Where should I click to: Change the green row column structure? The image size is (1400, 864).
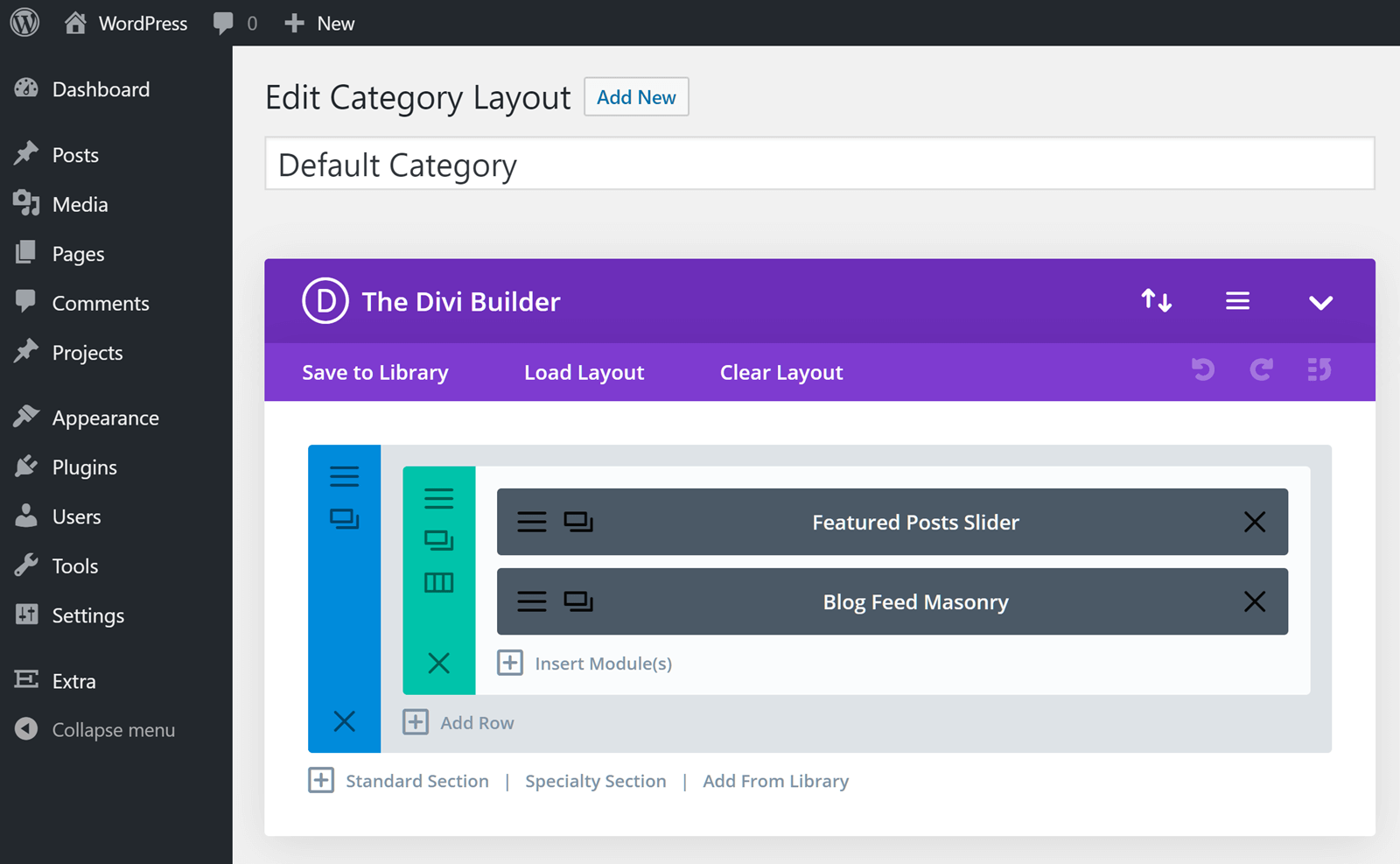tap(438, 583)
